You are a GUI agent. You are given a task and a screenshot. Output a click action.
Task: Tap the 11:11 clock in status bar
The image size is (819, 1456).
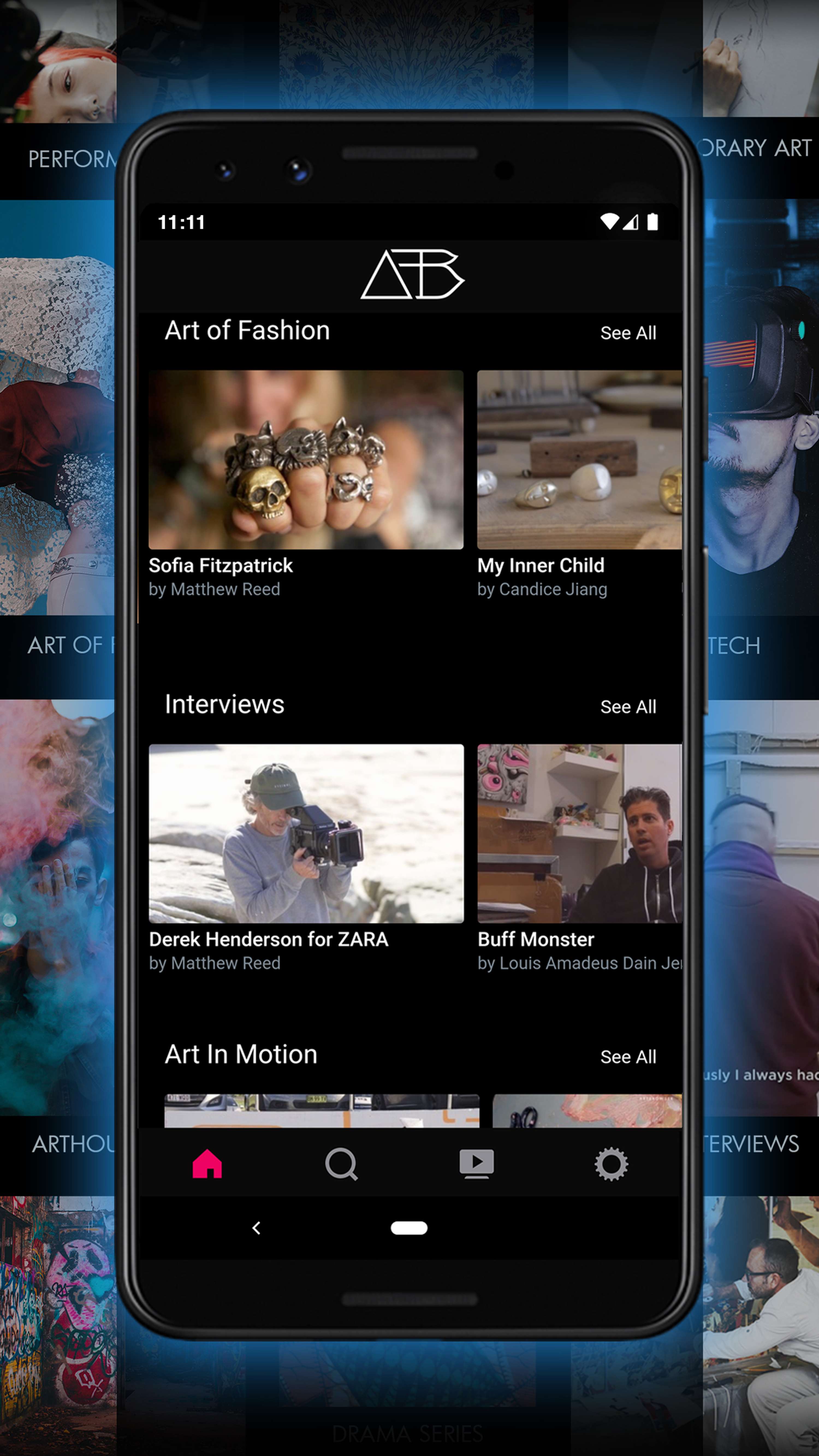click(181, 222)
